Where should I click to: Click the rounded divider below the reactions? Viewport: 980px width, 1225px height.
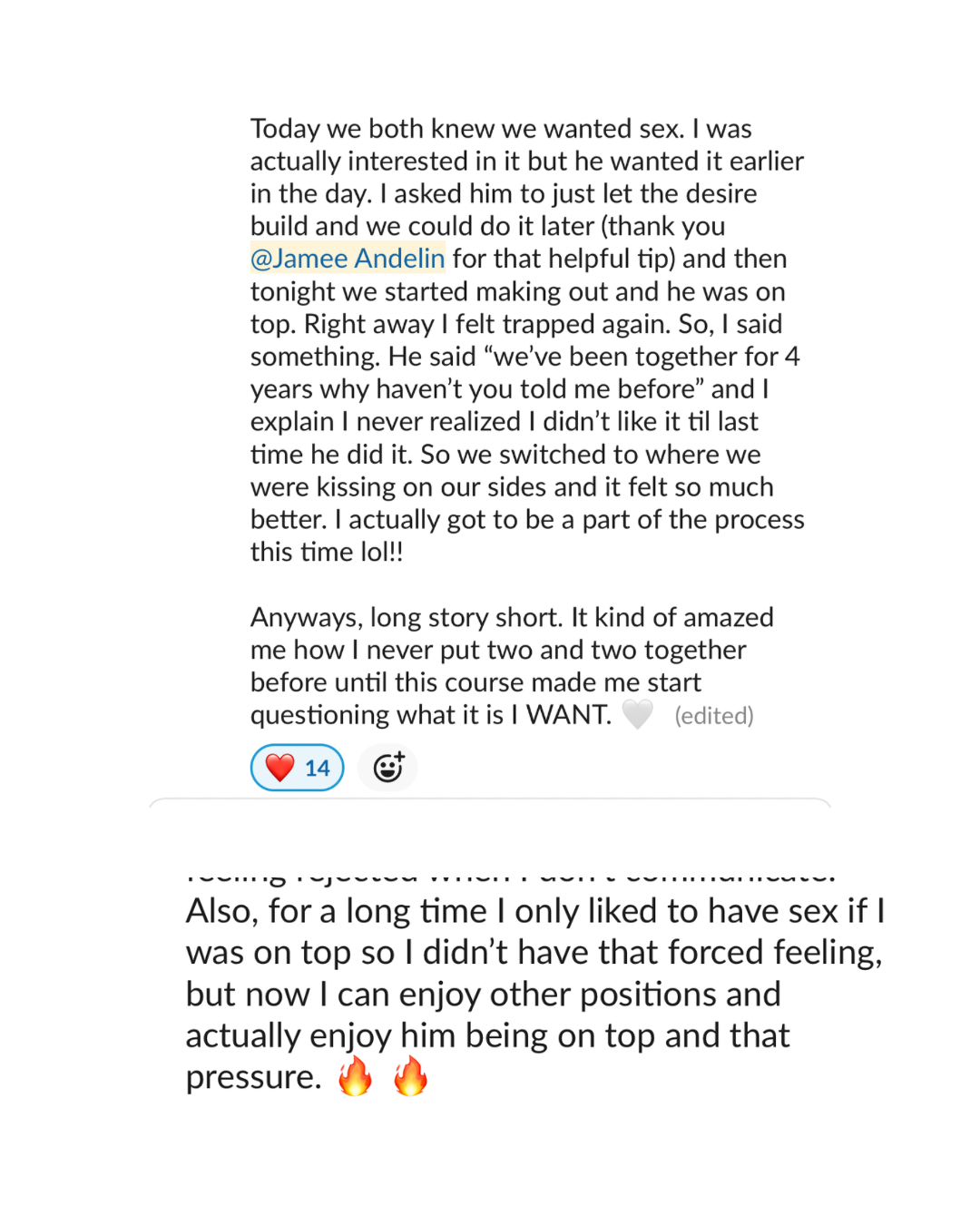[x=490, y=803]
